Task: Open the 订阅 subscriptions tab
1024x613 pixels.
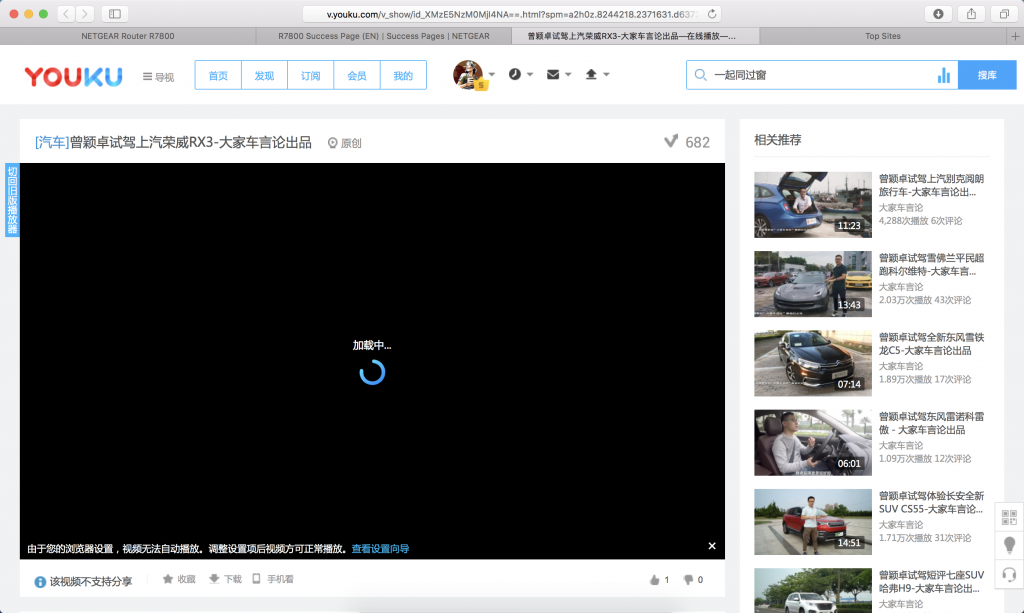Action: [x=310, y=75]
